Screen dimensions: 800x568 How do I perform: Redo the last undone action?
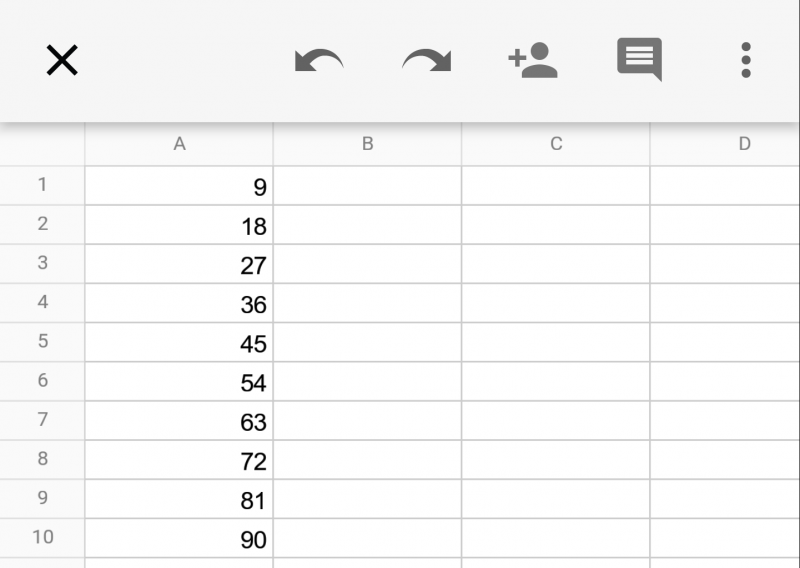pyautogui.click(x=426, y=61)
